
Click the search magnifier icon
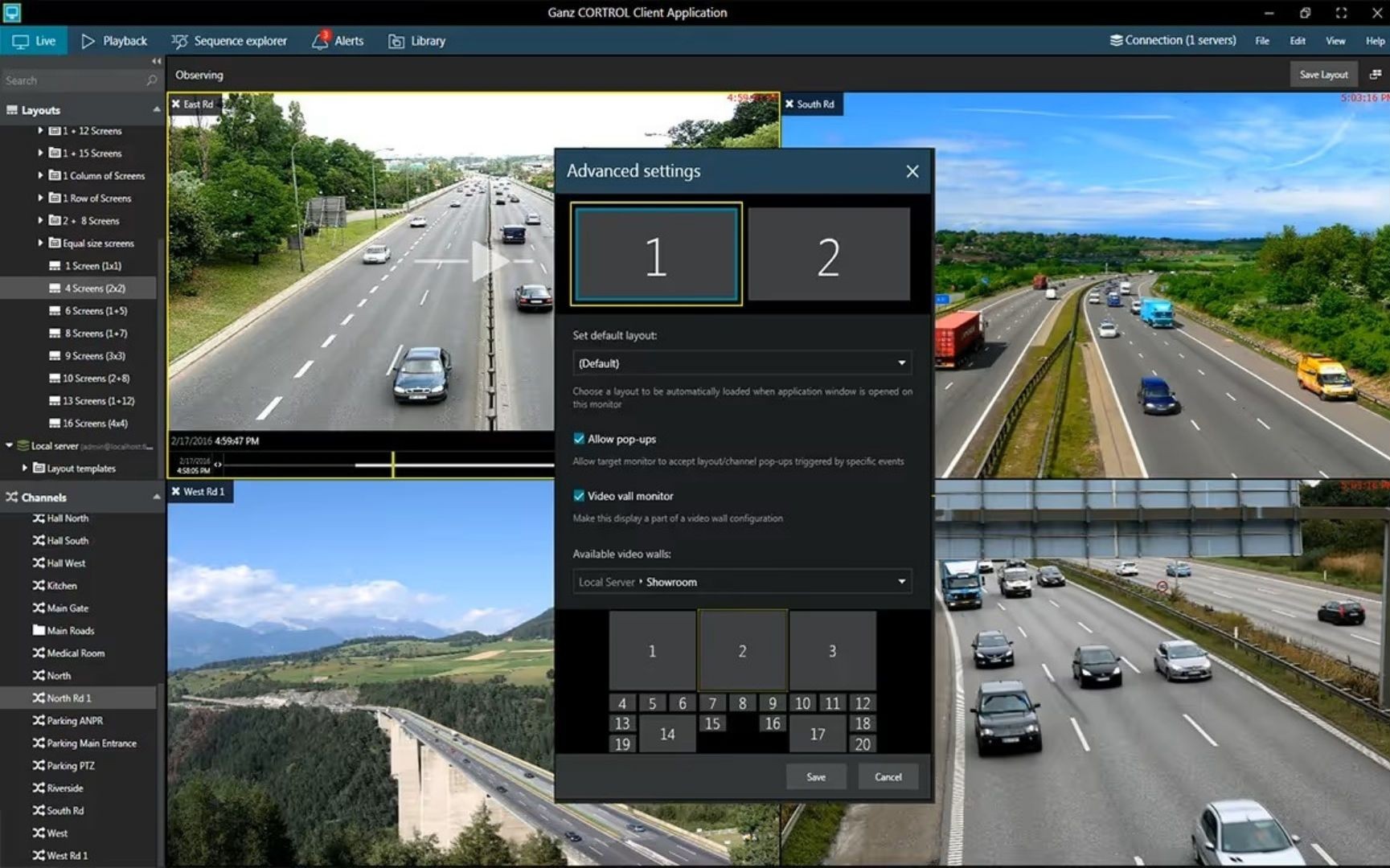(151, 80)
